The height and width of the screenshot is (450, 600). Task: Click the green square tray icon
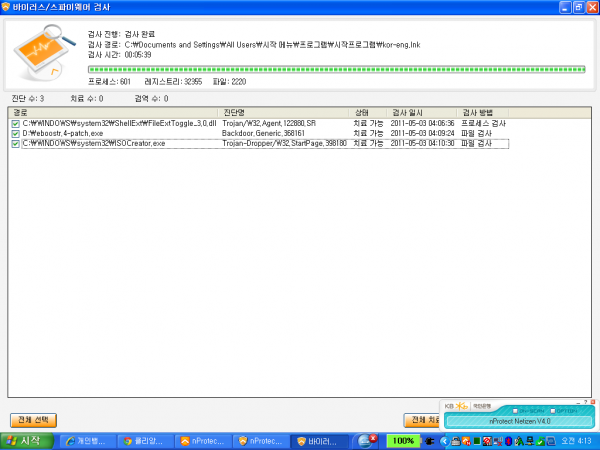pyautogui.click(x=477, y=441)
